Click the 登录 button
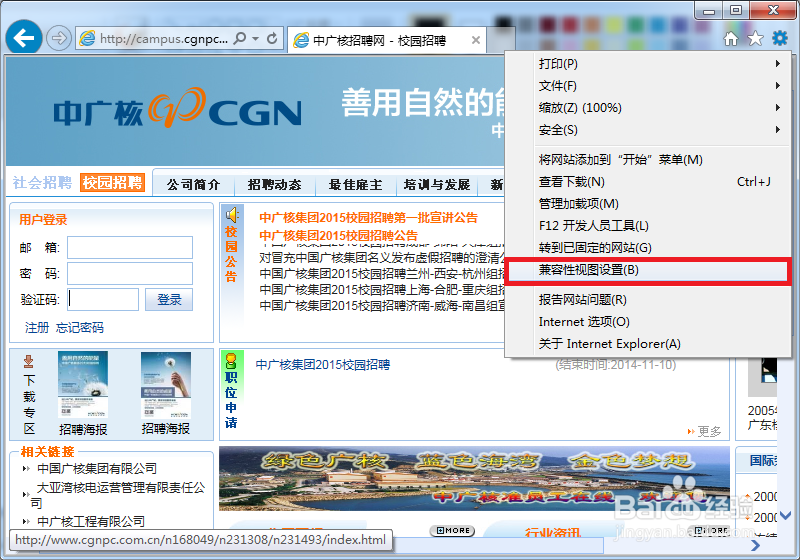 pos(169,299)
